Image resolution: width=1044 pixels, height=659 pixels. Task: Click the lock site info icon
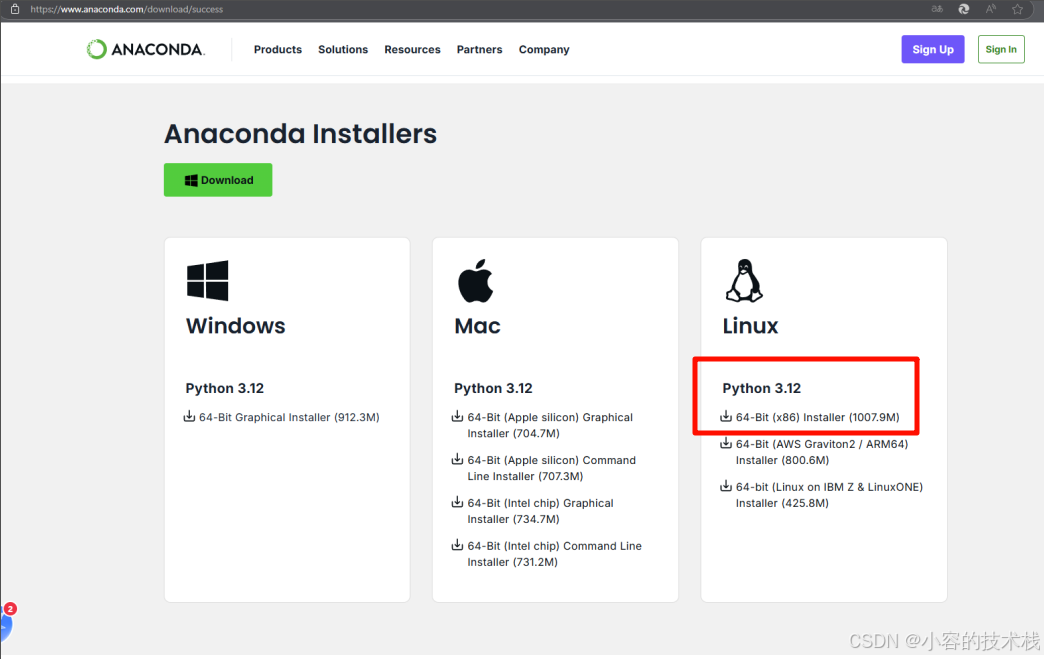click(15, 9)
